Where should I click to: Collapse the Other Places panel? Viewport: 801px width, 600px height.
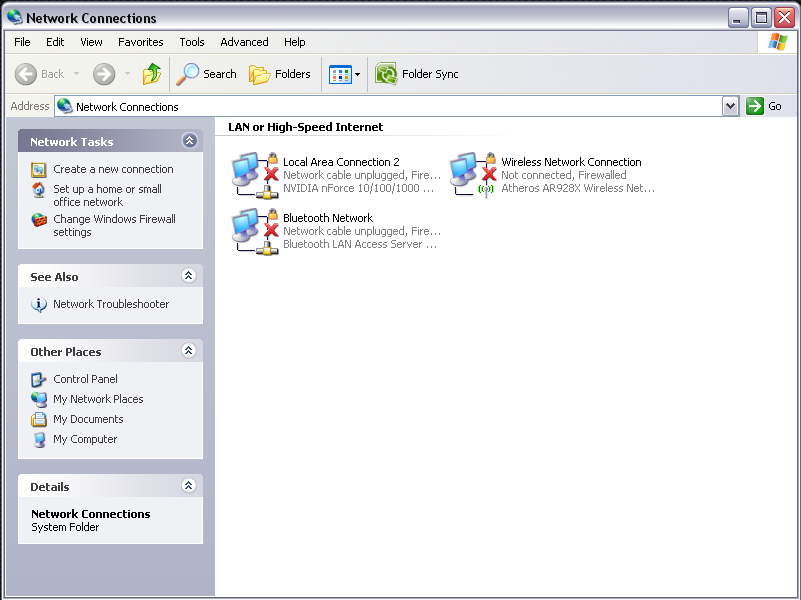[x=189, y=350]
